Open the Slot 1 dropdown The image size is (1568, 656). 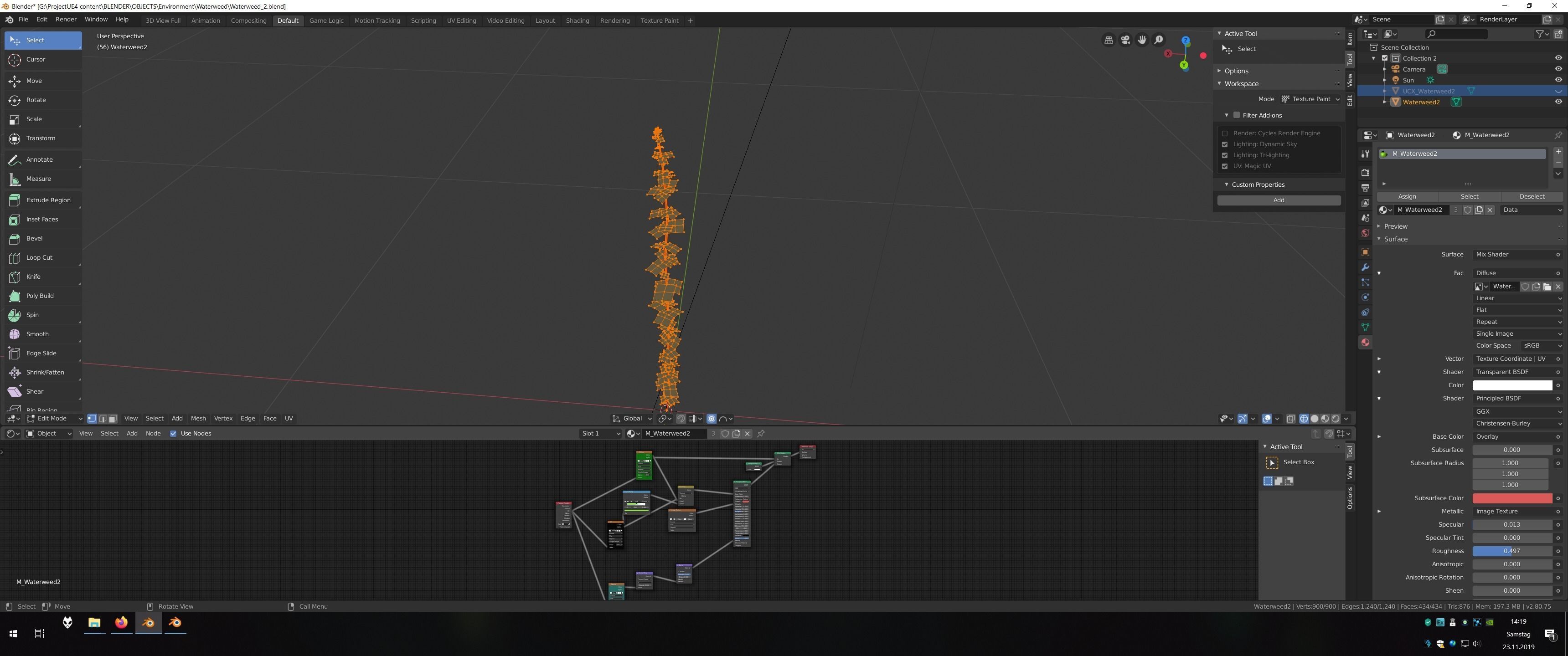[600, 434]
